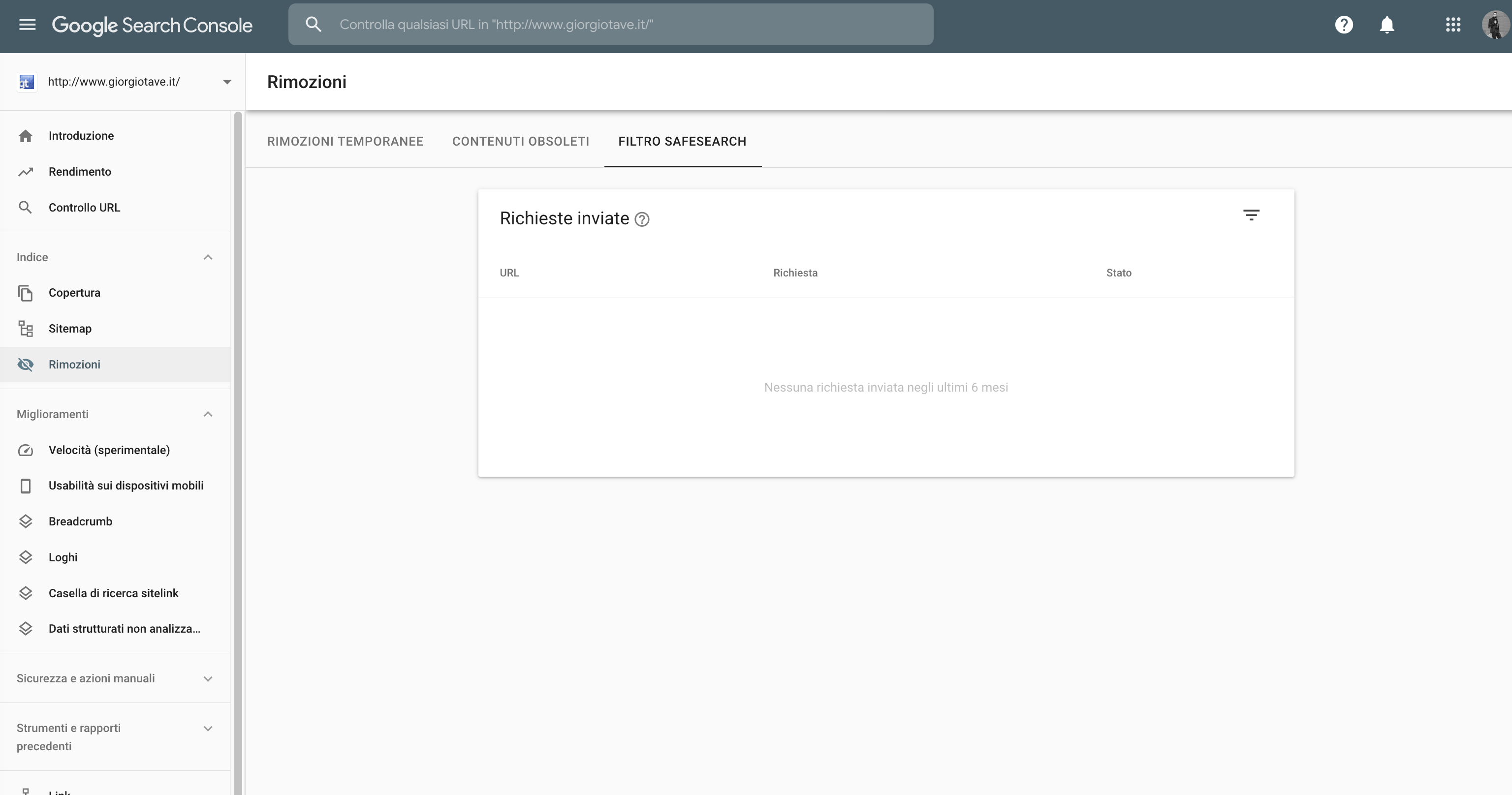
Task: Open the Google apps grid
Action: pyautogui.click(x=1453, y=25)
